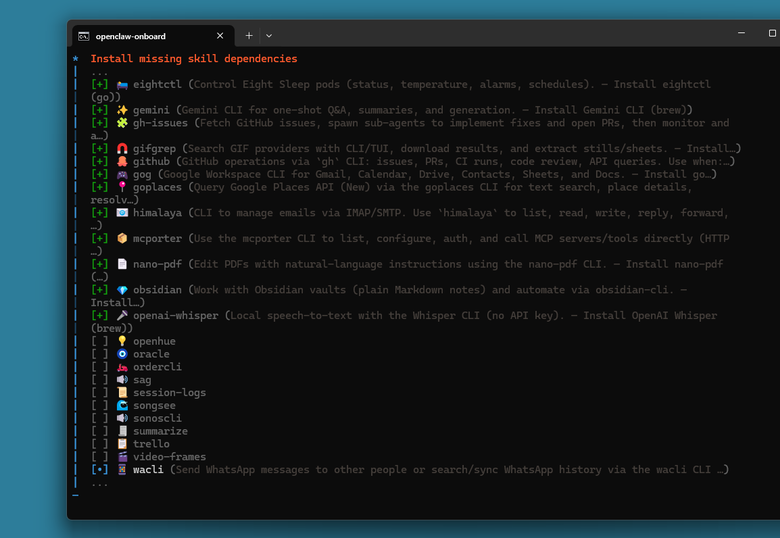Click the 'session-logs' skill name
The height and width of the screenshot is (538, 780).
pos(169,393)
